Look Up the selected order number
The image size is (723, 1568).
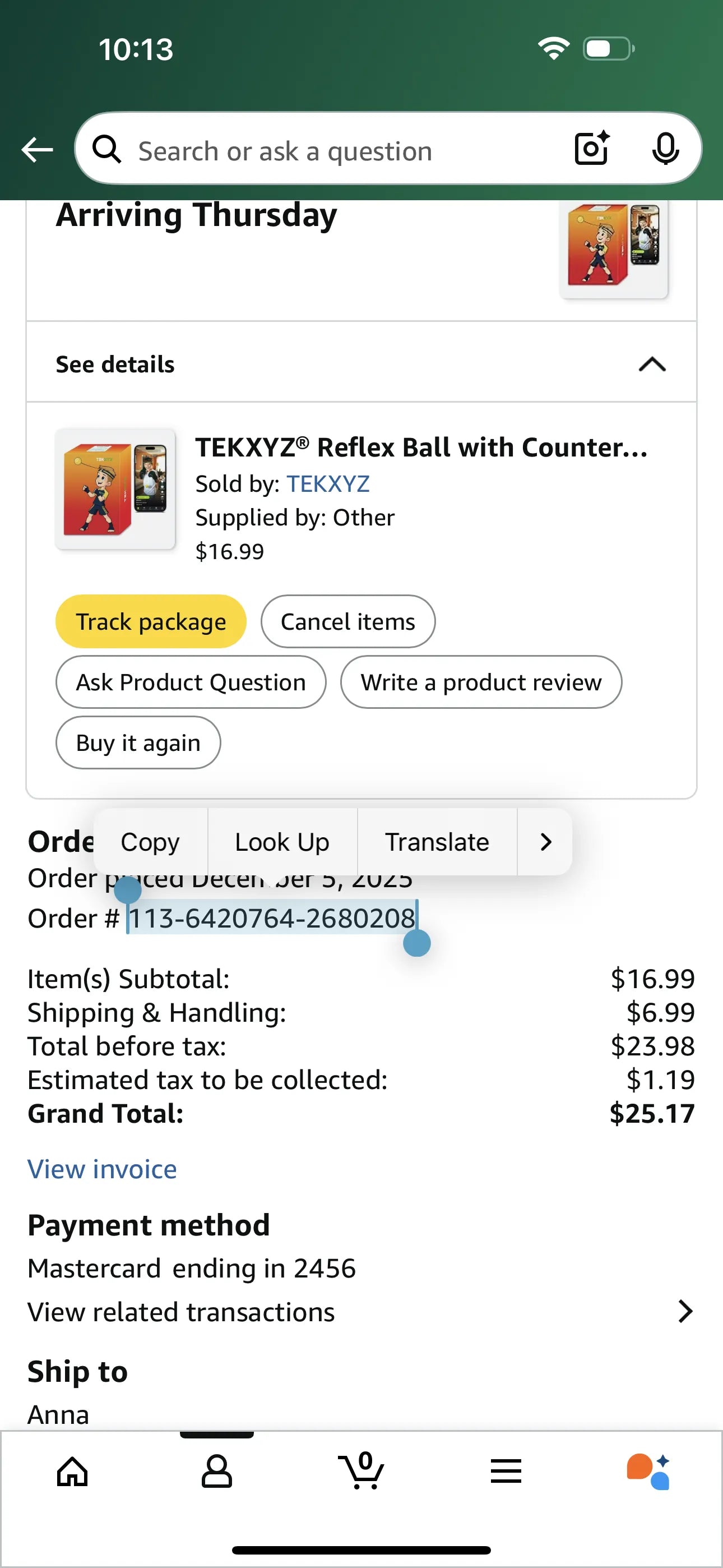click(282, 842)
